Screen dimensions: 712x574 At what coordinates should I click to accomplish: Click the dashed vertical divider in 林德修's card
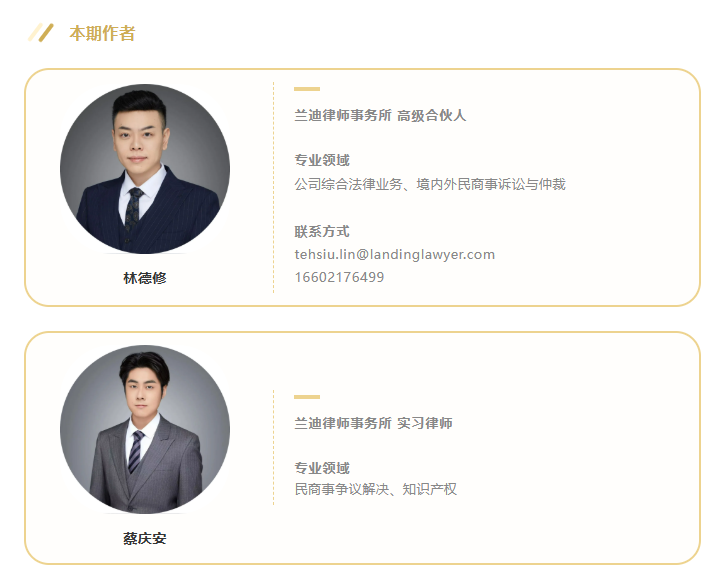tap(273, 188)
